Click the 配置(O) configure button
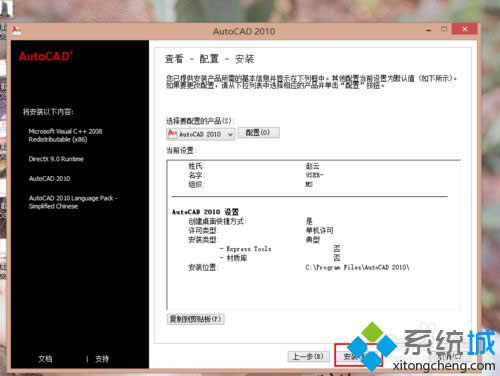Screen dimensions: 500x376 258,133
